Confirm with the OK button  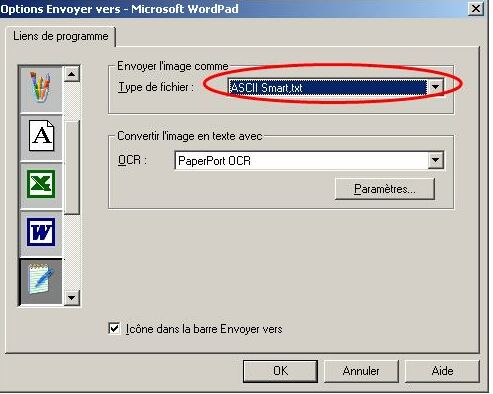pos(280,371)
